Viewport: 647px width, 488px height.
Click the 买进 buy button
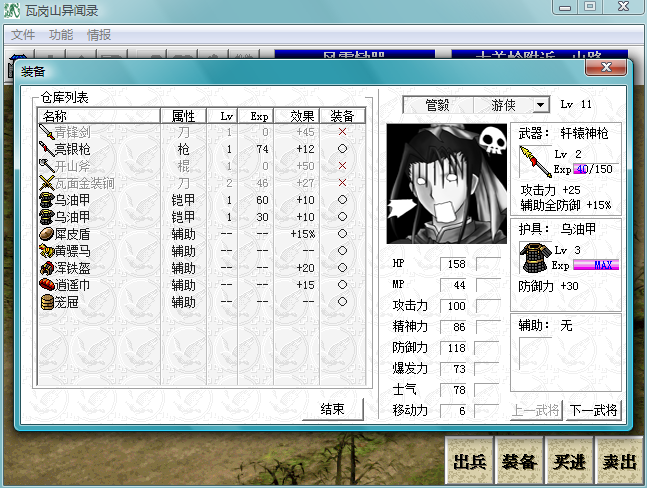[x=569, y=461]
